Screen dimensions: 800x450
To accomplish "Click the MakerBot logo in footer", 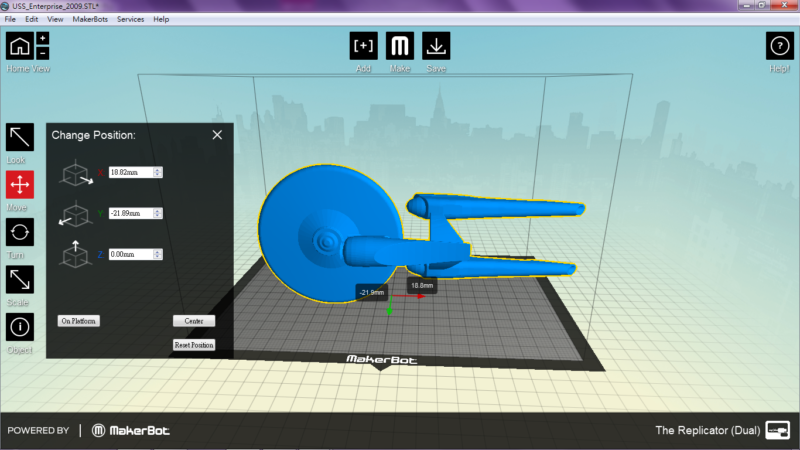I will (x=131, y=431).
